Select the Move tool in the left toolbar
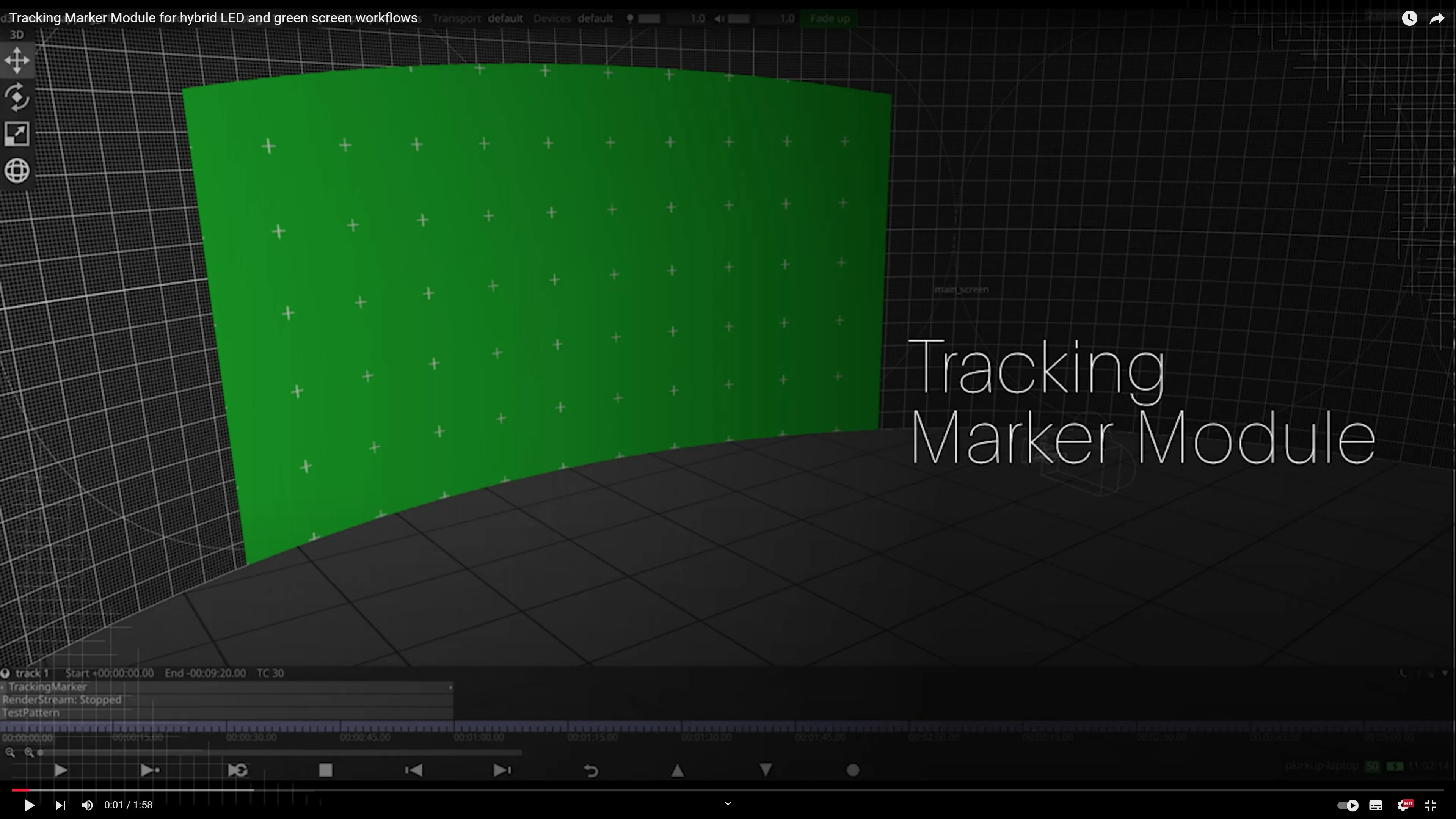 (x=17, y=60)
